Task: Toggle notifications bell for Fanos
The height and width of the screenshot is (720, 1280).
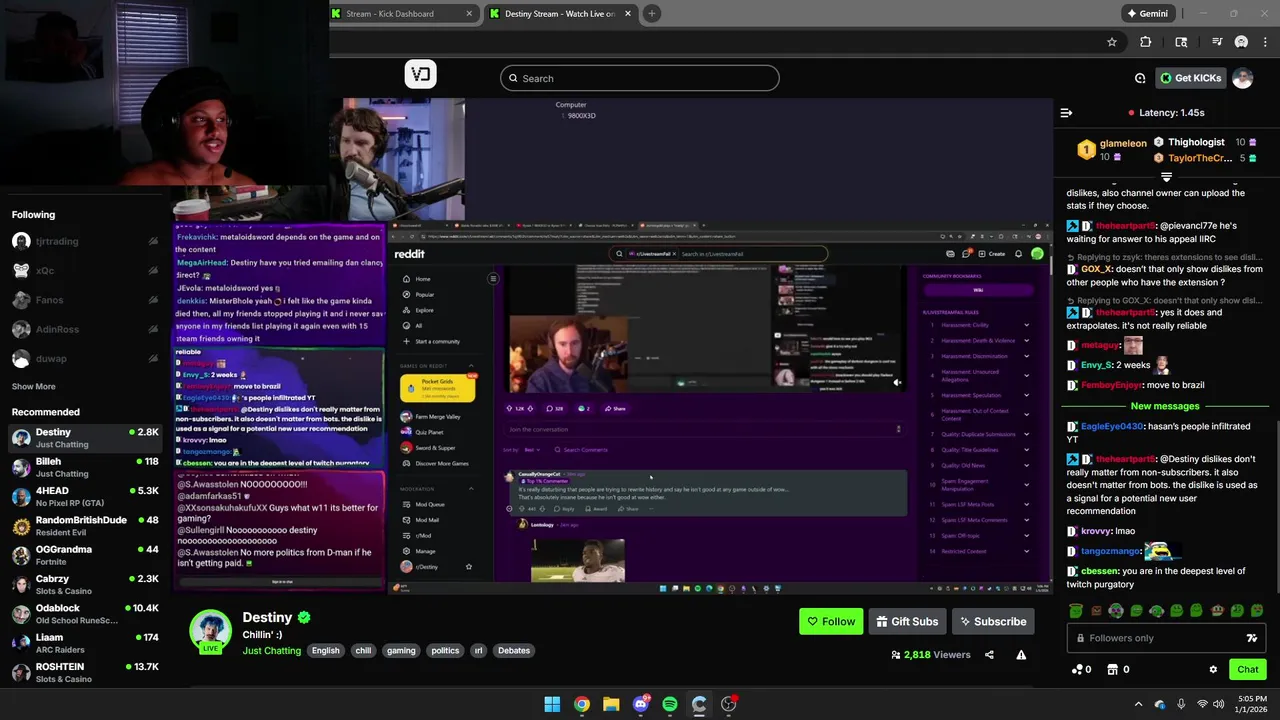Action: [153, 300]
